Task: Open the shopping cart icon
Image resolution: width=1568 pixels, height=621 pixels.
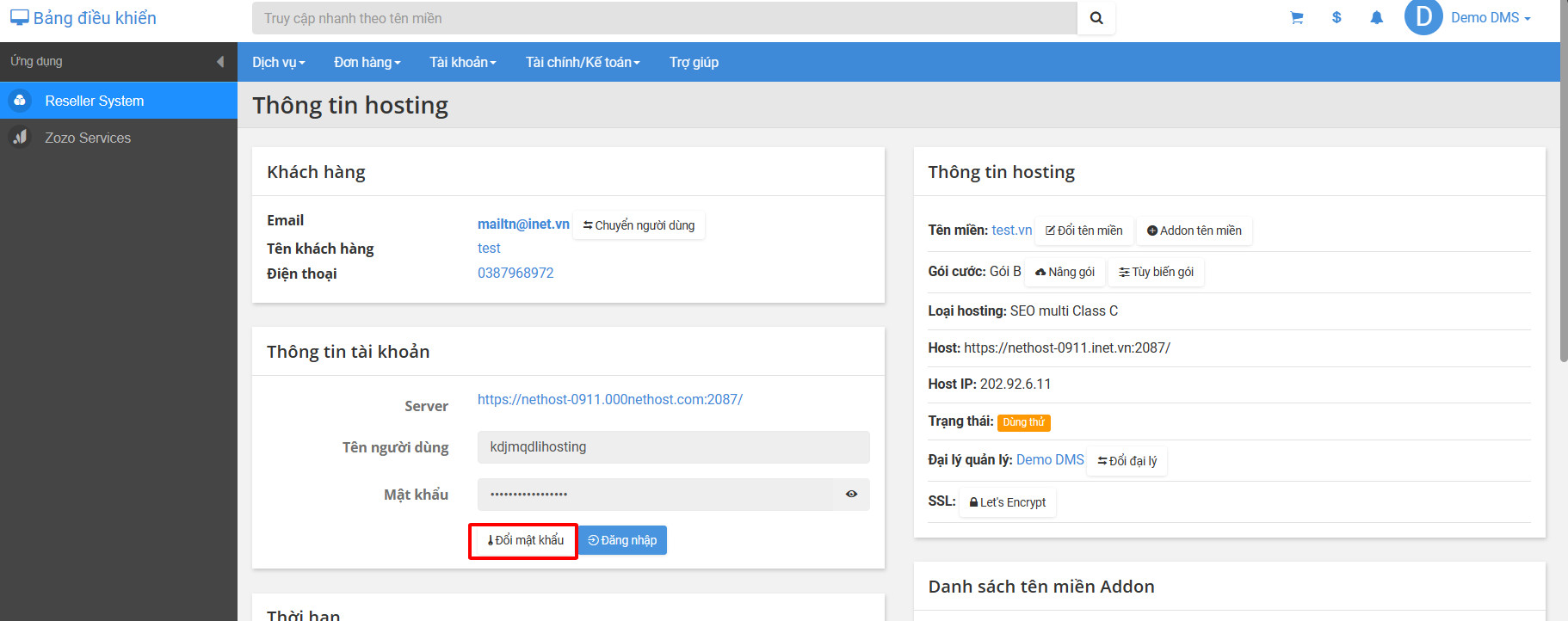Action: [x=1297, y=18]
